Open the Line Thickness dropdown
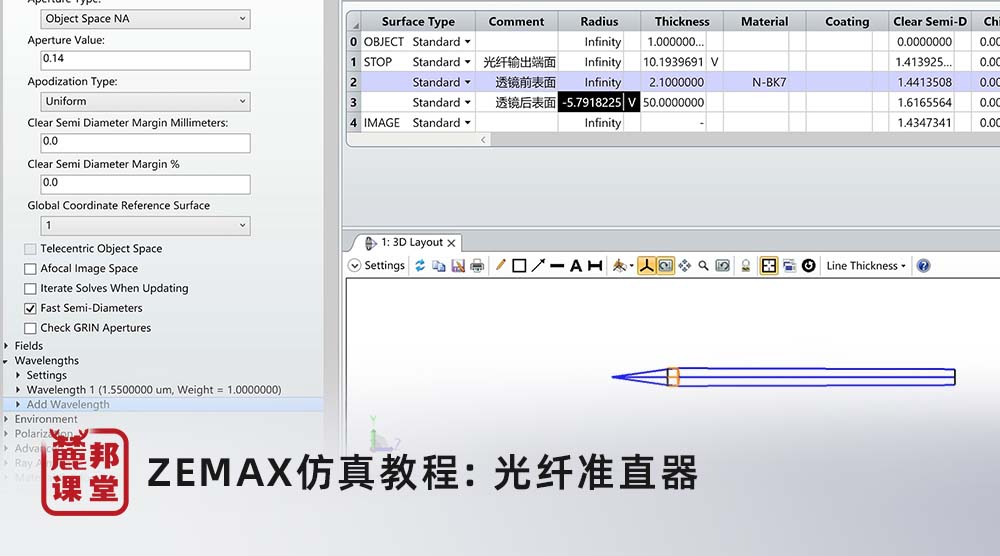 pyautogui.click(x=865, y=266)
